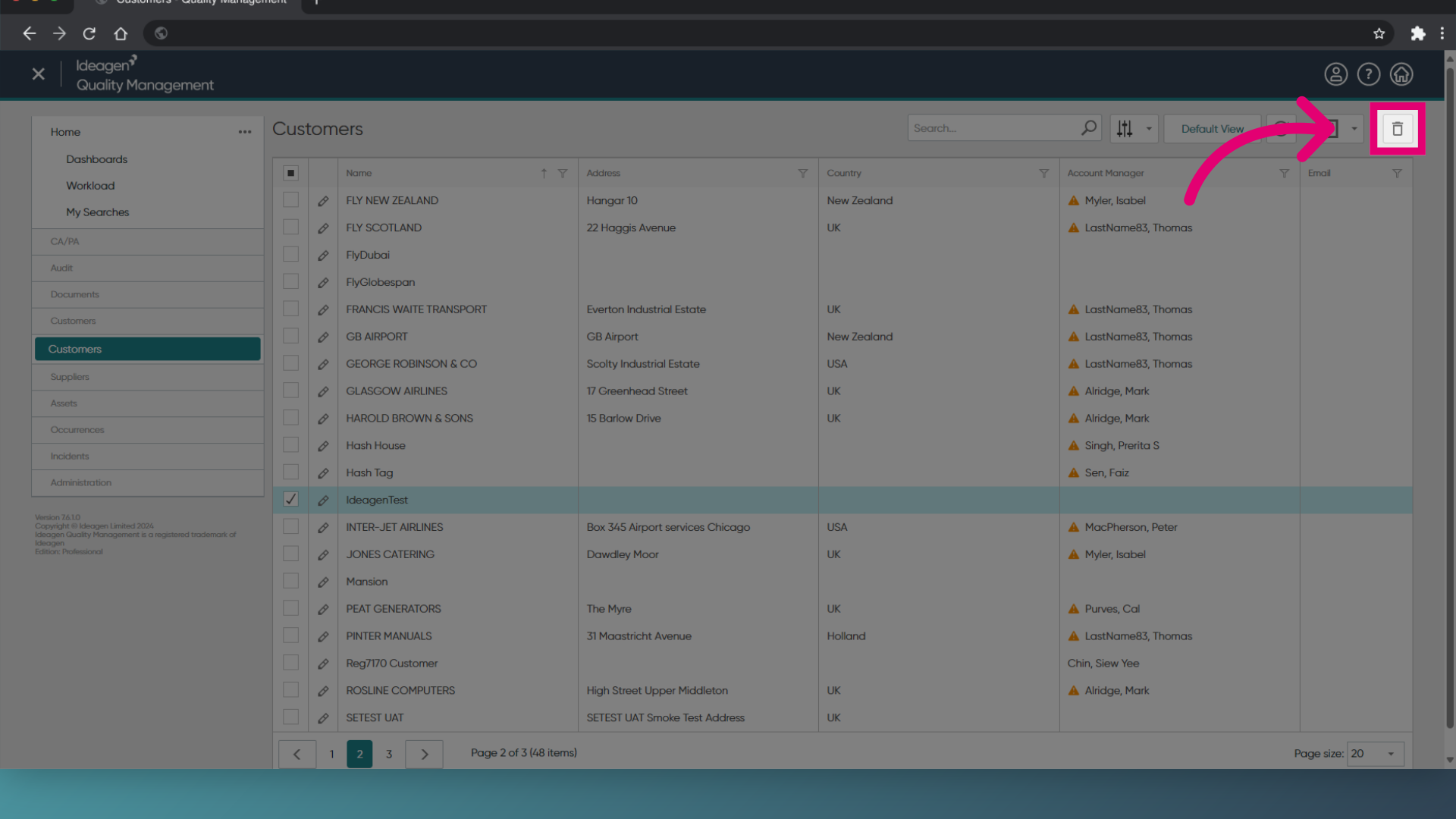Sort by Name using the arrow
This screenshot has height=819, width=1456.
coord(544,174)
